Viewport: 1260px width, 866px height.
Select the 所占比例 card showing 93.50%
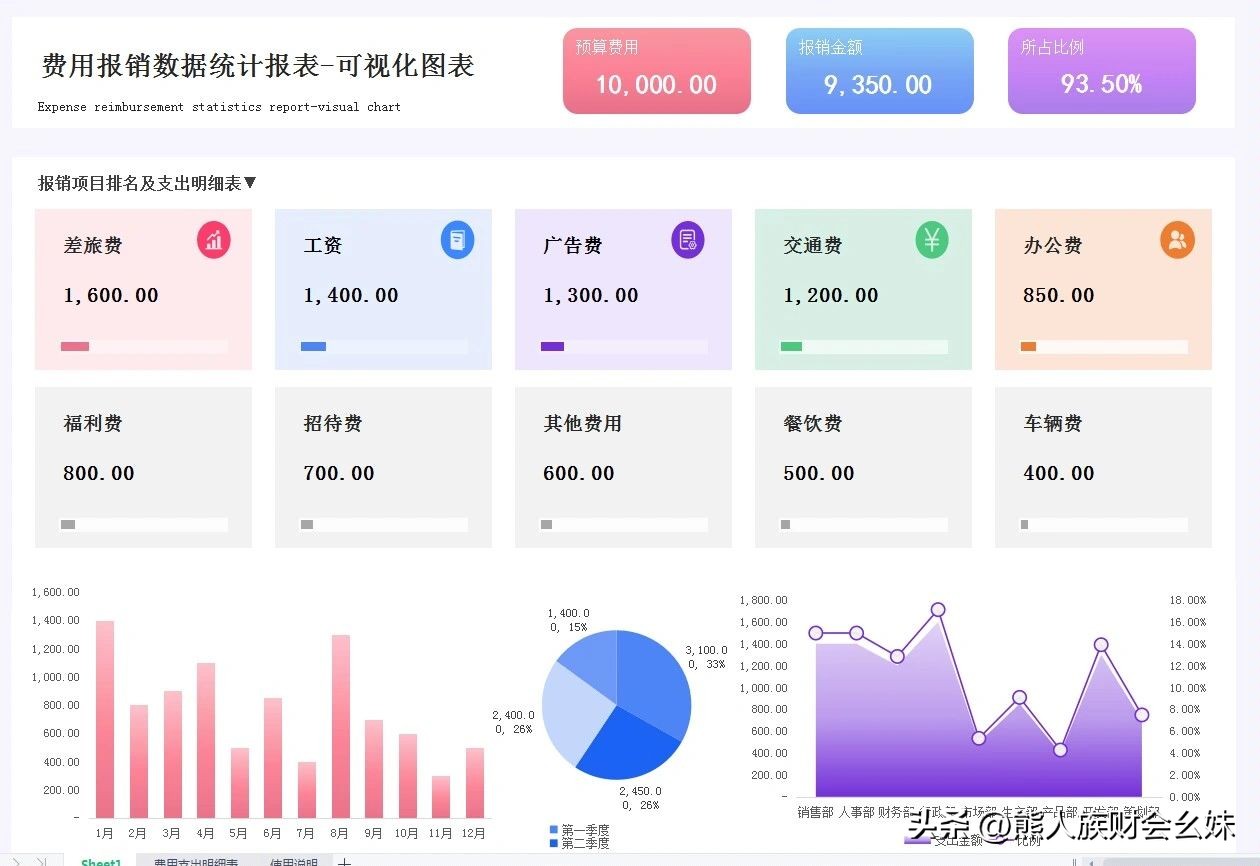point(1101,70)
